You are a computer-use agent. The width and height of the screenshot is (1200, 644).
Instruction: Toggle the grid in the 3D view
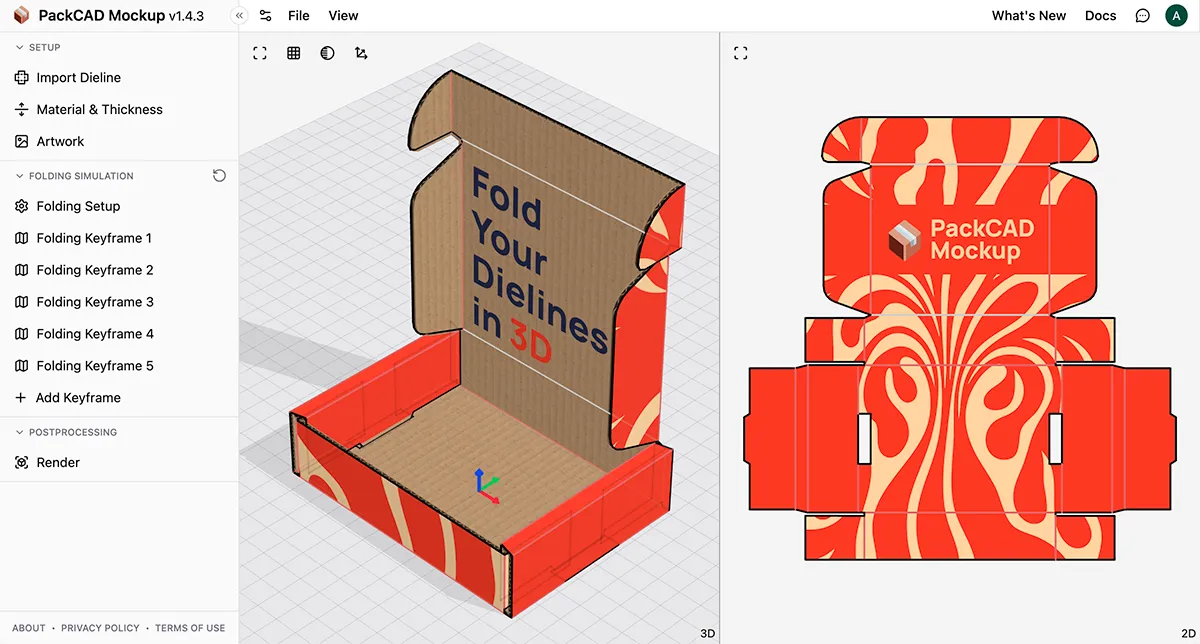[x=294, y=53]
